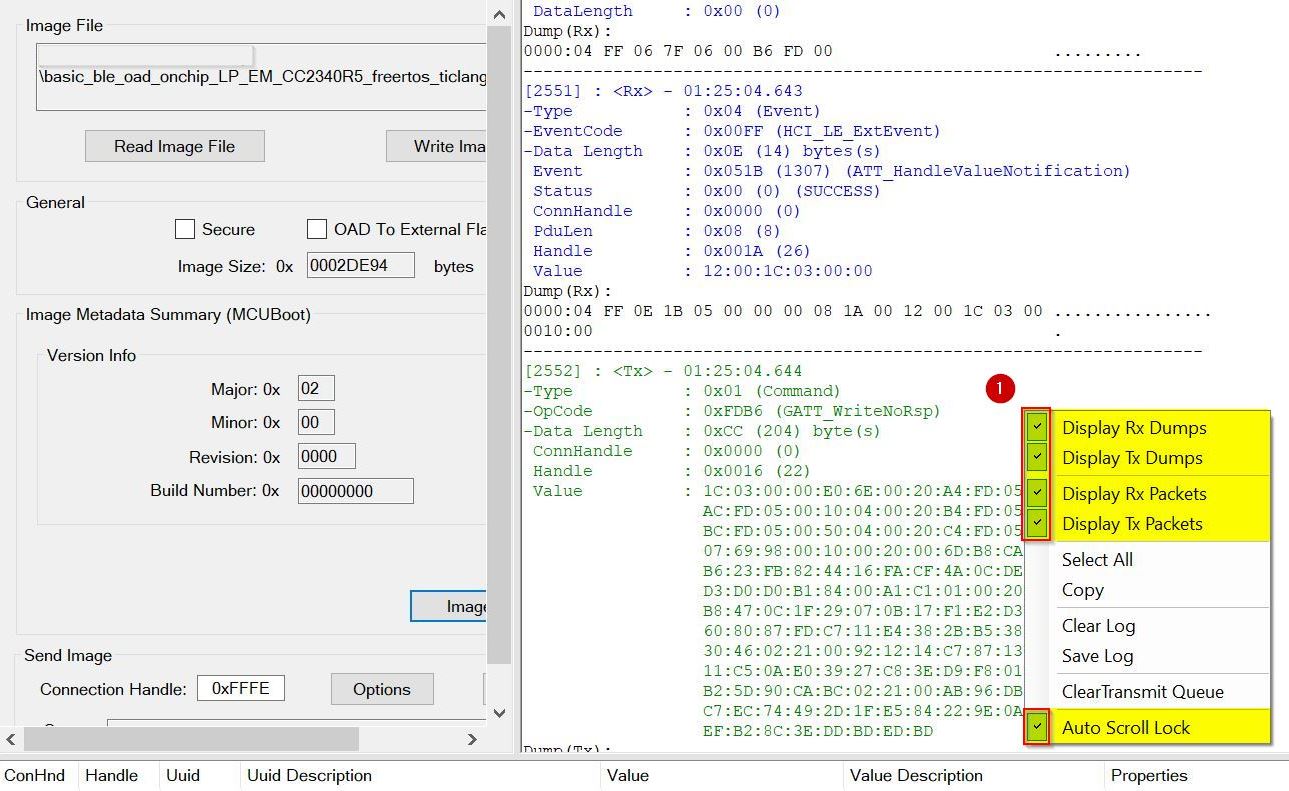This screenshot has height=791, width=1289.
Task: Select Clear Log in context menu
Action: (x=1097, y=626)
